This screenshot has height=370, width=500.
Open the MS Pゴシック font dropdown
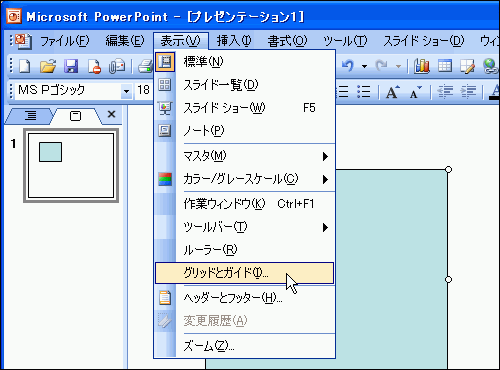click(126, 91)
